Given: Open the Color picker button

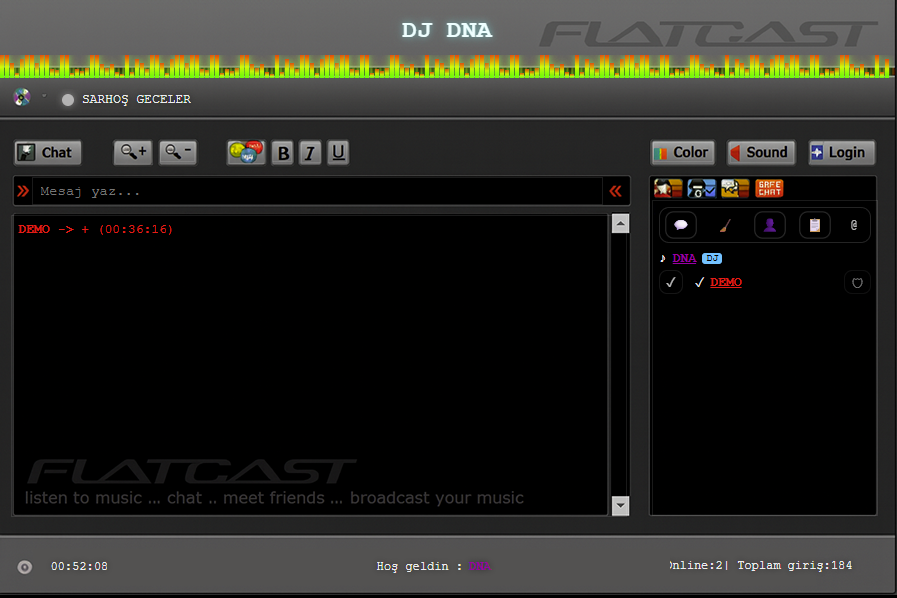Looking at the screenshot, I should (681, 152).
